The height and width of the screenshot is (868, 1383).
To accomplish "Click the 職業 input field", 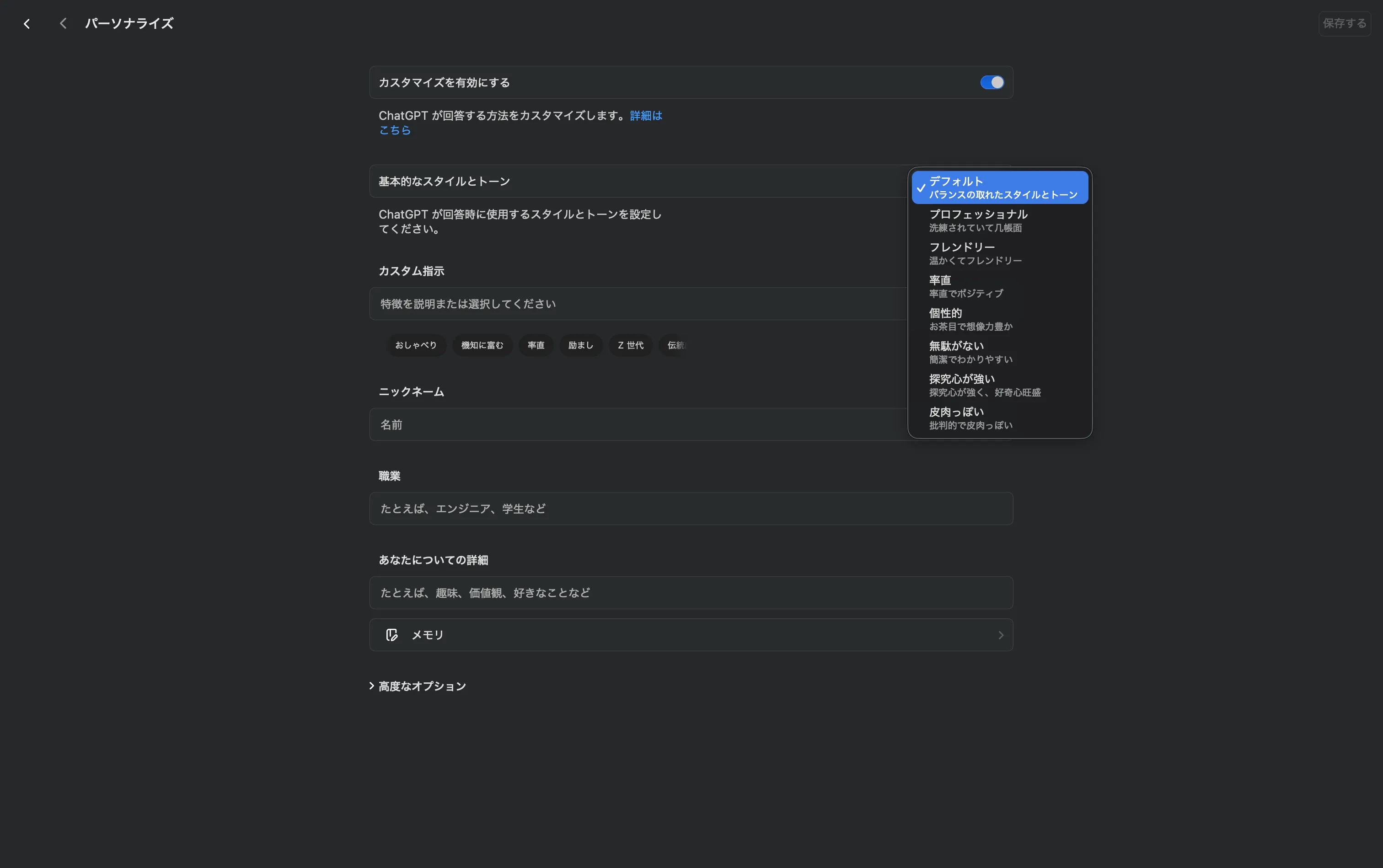I will (x=690, y=508).
